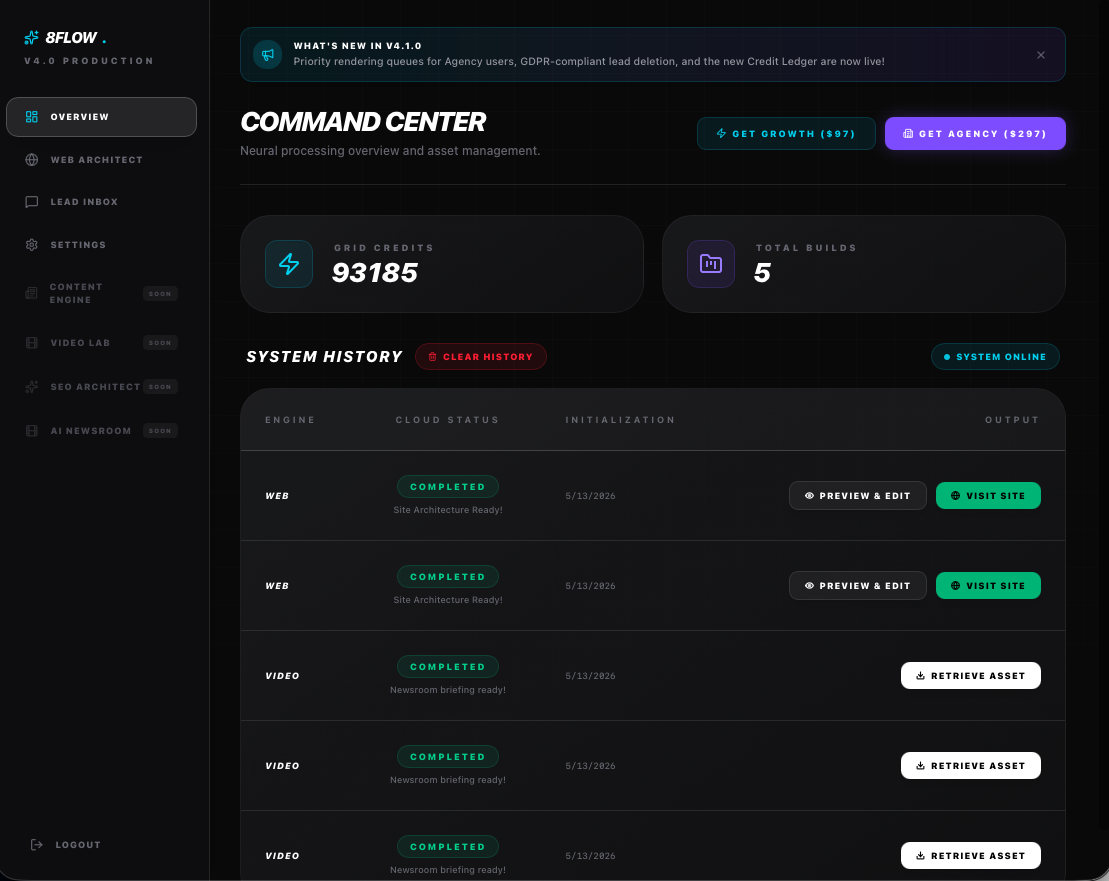Open Web Architect from the sidebar
The image size is (1109, 881).
coord(101,160)
